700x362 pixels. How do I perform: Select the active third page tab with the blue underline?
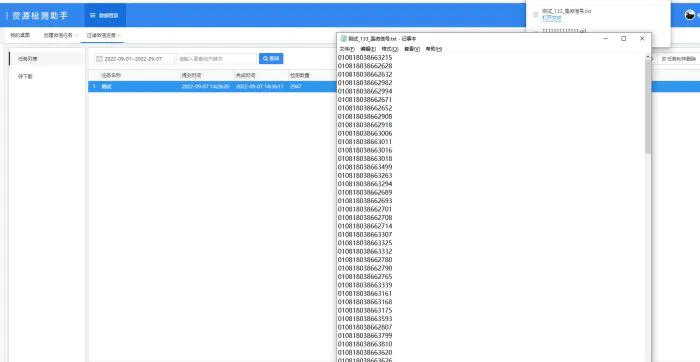pyautogui.click(x=101, y=35)
